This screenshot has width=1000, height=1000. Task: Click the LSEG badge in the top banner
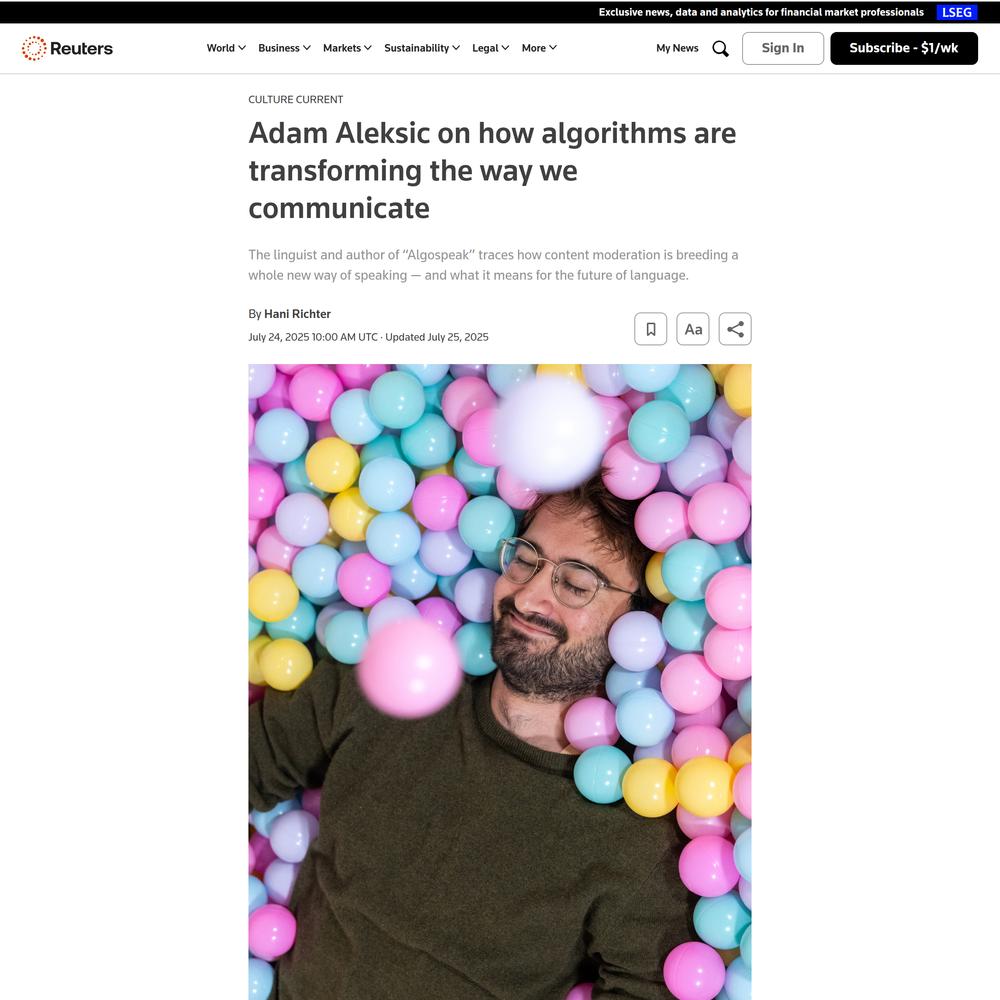pyautogui.click(x=957, y=12)
